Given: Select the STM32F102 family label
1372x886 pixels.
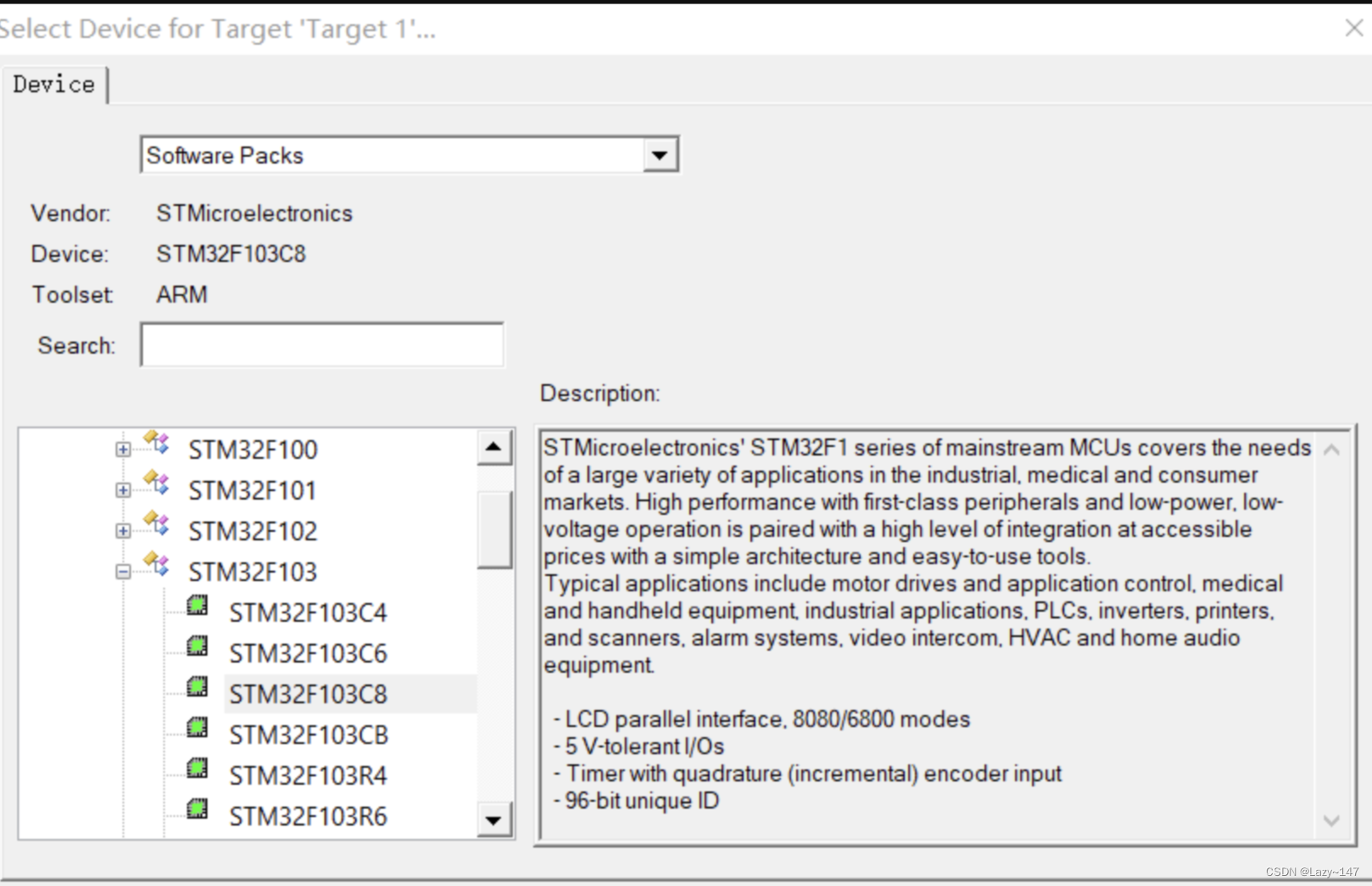Looking at the screenshot, I should tap(253, 531).
